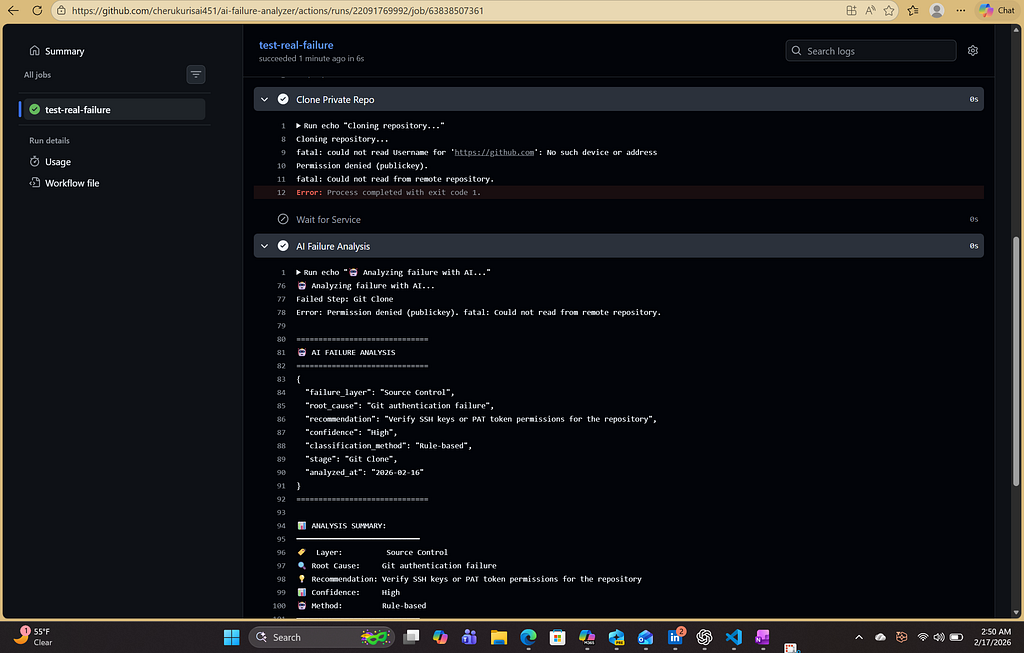Click the browser back arrow

13,10
